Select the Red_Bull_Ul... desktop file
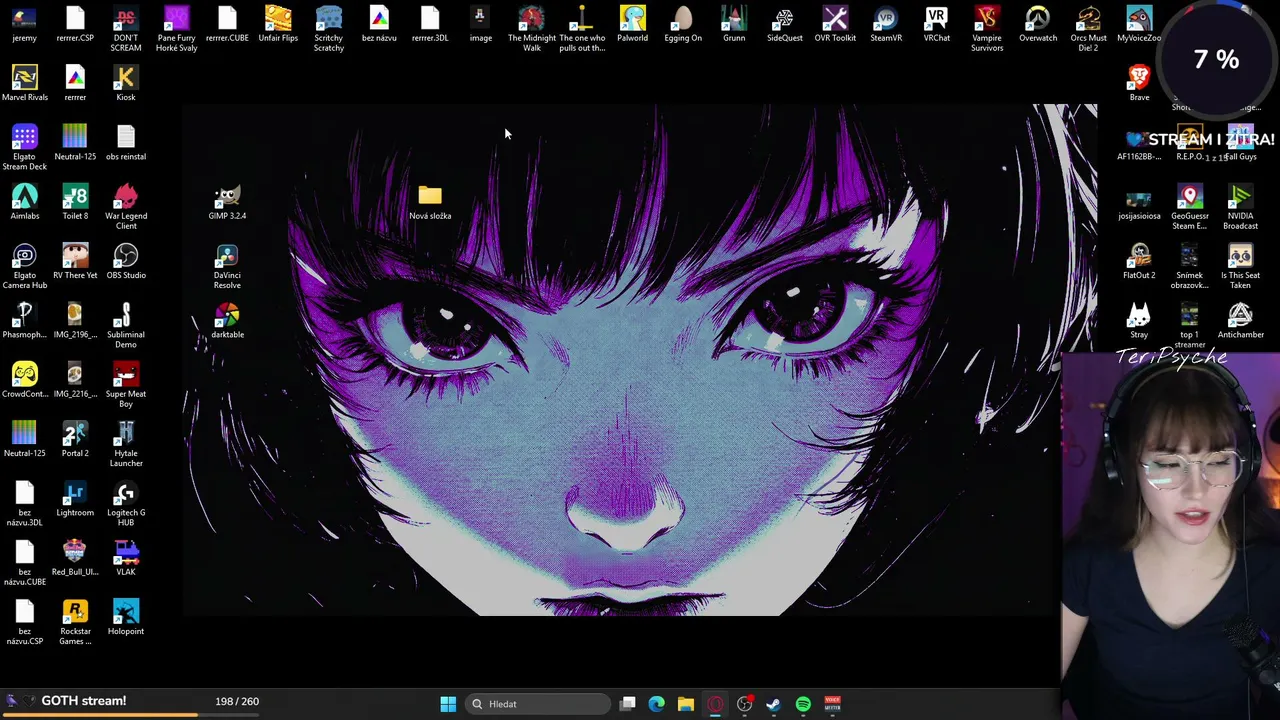The height and width of the screenshot is (720, 1280). click(75, 559)
